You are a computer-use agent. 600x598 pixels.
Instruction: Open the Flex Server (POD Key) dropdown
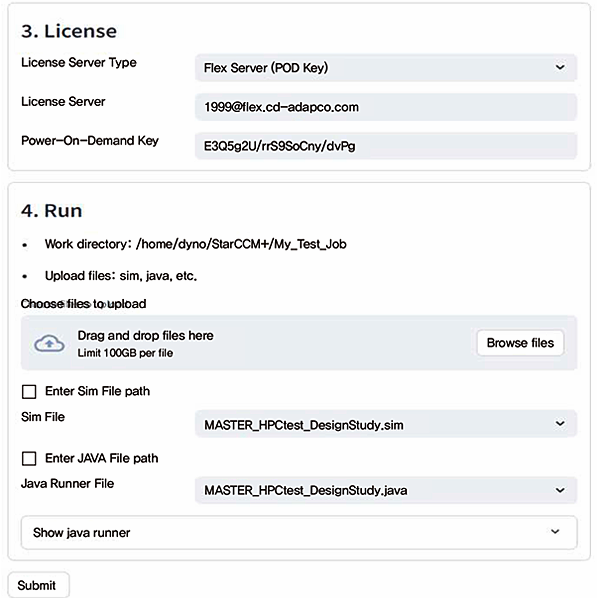pos(385,68)
